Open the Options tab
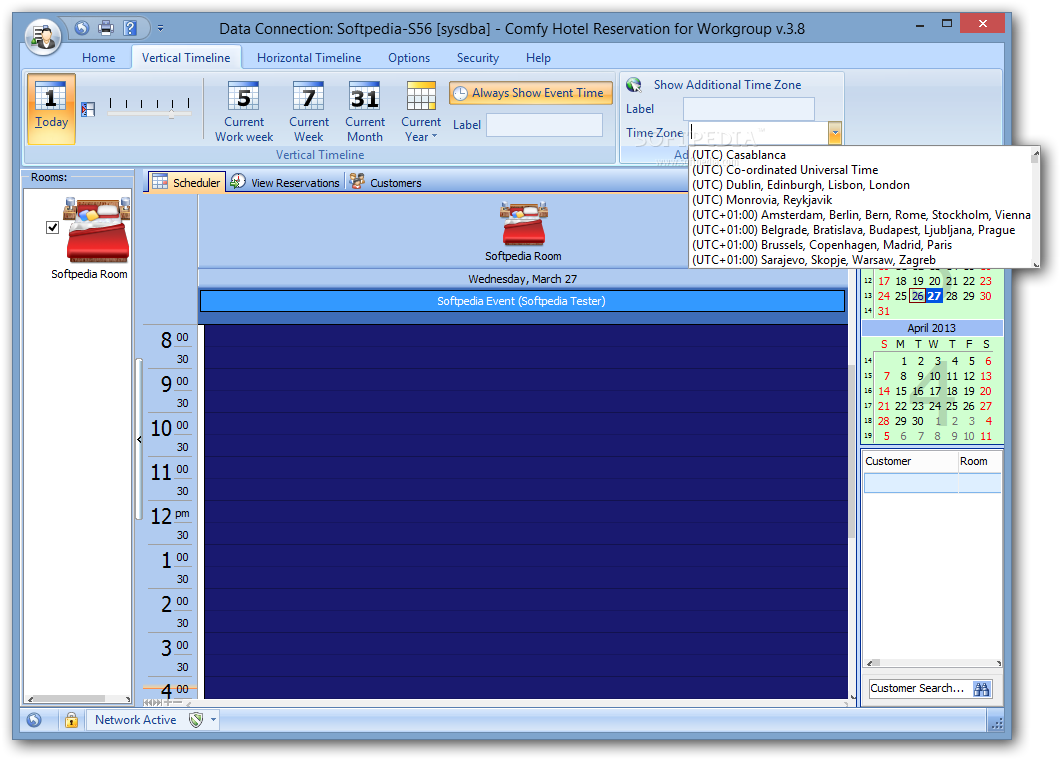The width and height of the screenshot is (1061, 760). [x=409, y=58]
